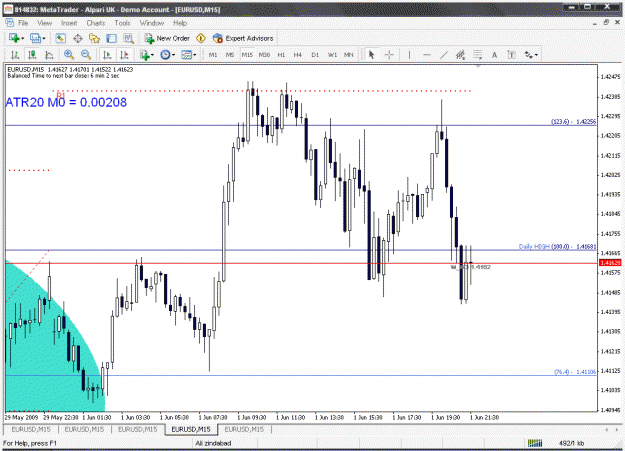Select the M15 timeframe
Screen dimensions: 625x451
coord(247,55)
